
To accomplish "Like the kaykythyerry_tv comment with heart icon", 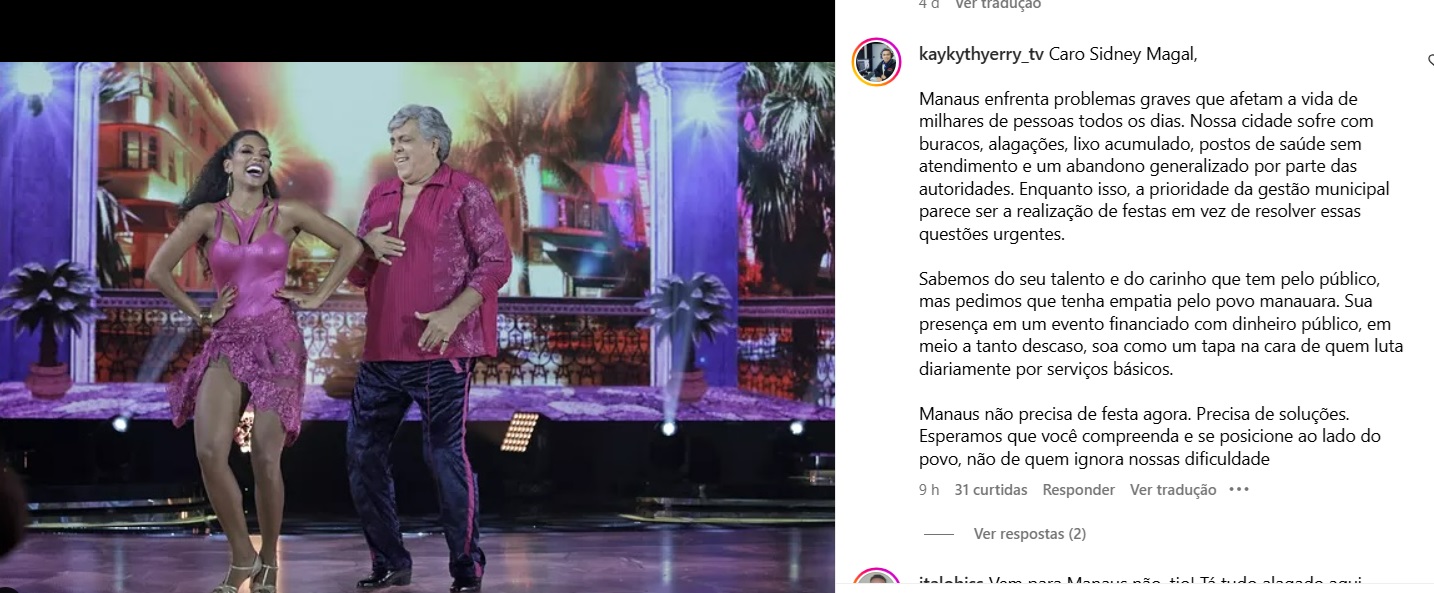I will pyautogui.click(x=1430, y=62).
